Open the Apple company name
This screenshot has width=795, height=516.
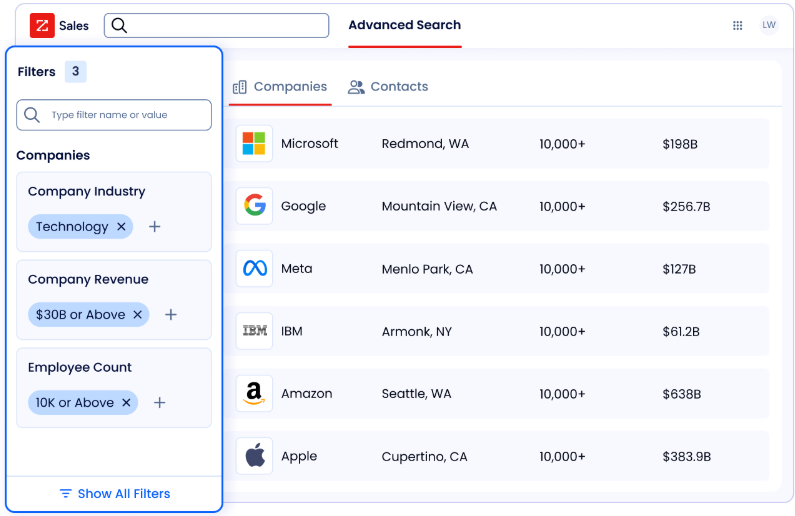(299, 457)
